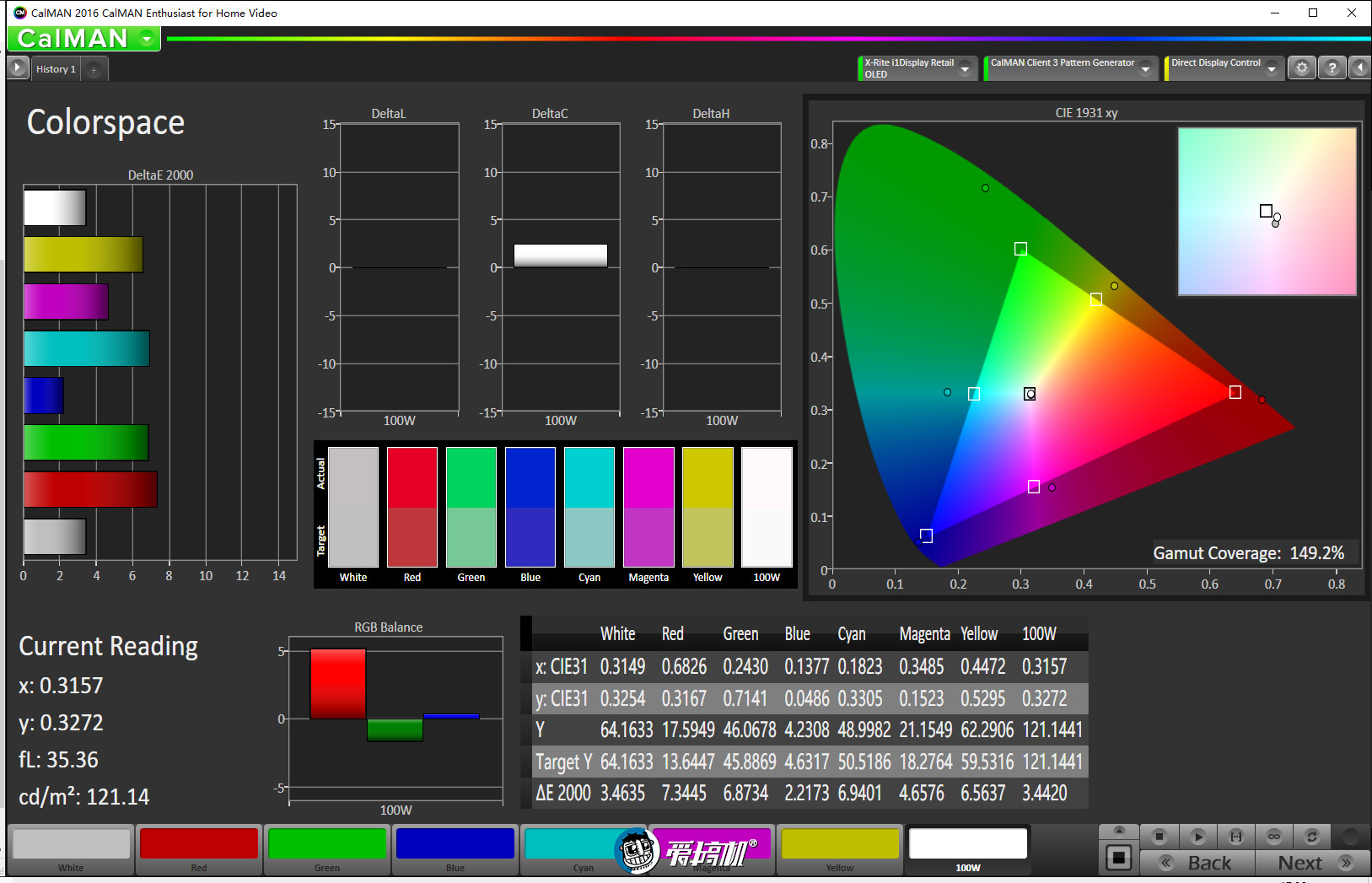Click the Next navigation button
This screenshot has height=883, width=1372.
tap(1312, 863)
